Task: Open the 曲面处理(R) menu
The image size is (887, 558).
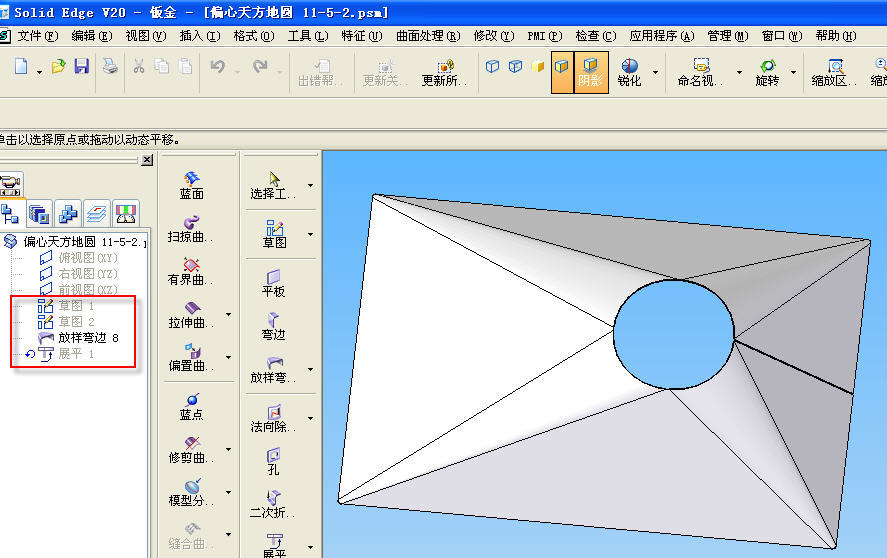Action: coord(428,36)
